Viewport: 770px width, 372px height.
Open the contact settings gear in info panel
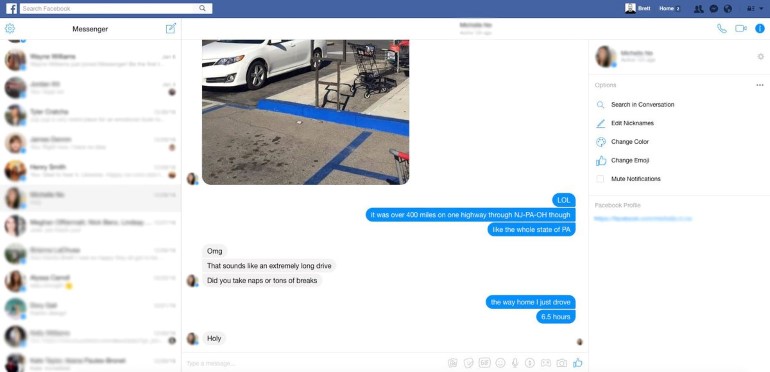[x=761, y=57]
